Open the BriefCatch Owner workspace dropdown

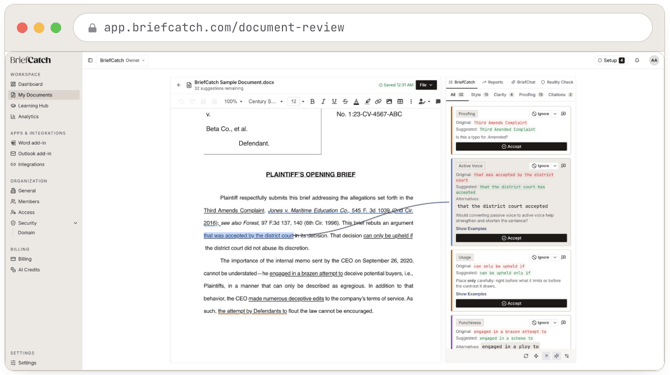(122, 60)
